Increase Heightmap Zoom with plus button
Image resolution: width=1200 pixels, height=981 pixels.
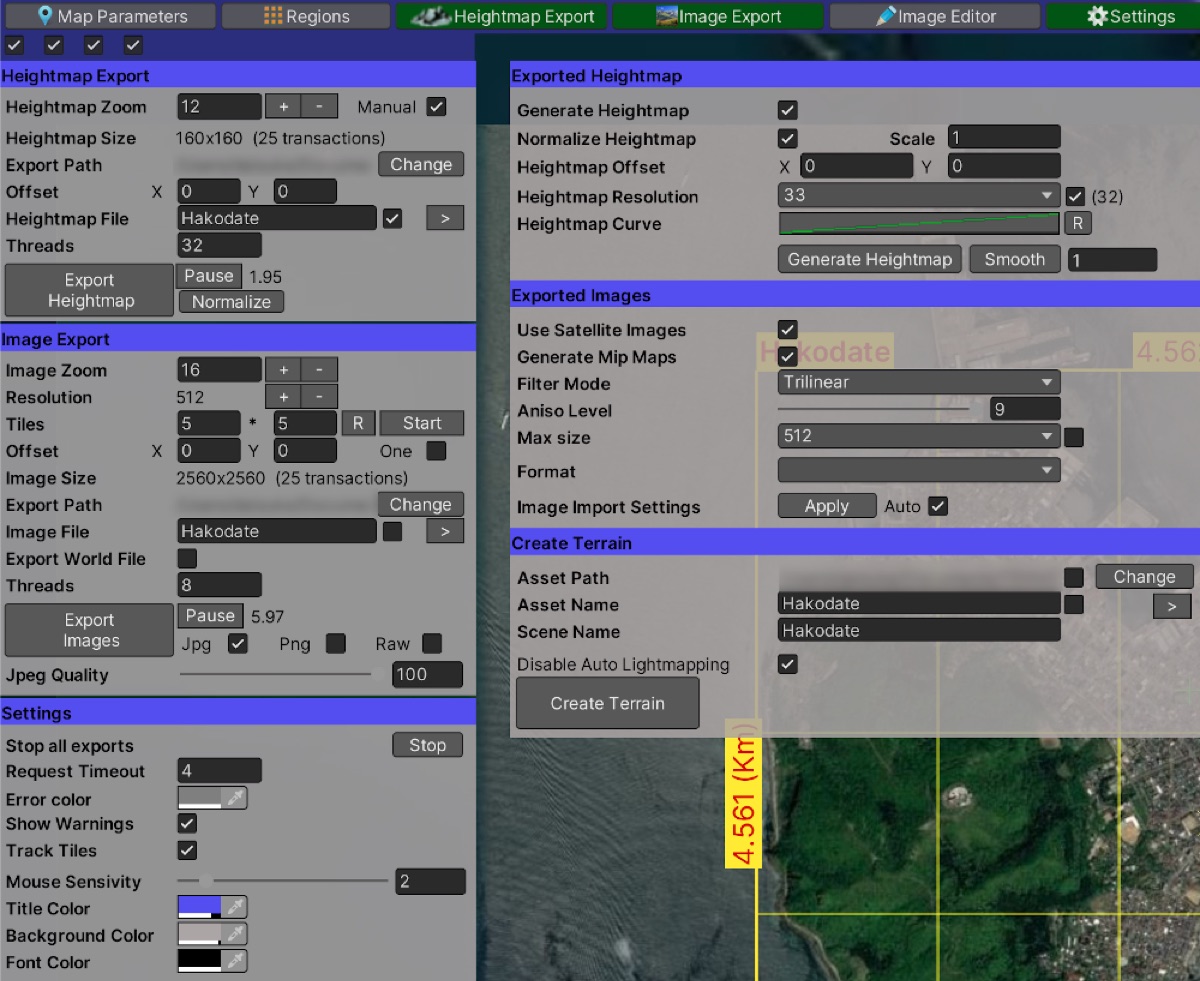tap(283, 107)
